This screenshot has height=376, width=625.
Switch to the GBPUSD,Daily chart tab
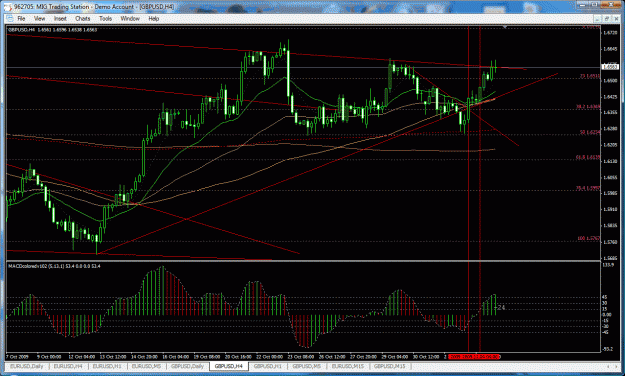[187, 366]
